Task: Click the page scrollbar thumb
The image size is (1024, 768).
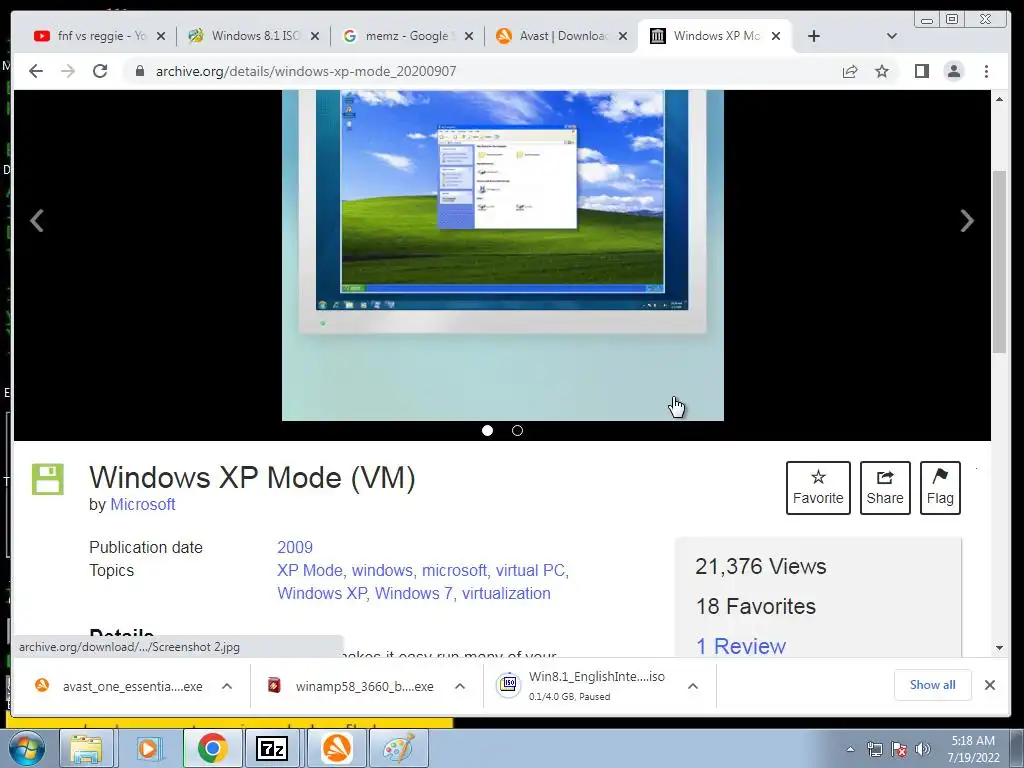Action: 999,261
